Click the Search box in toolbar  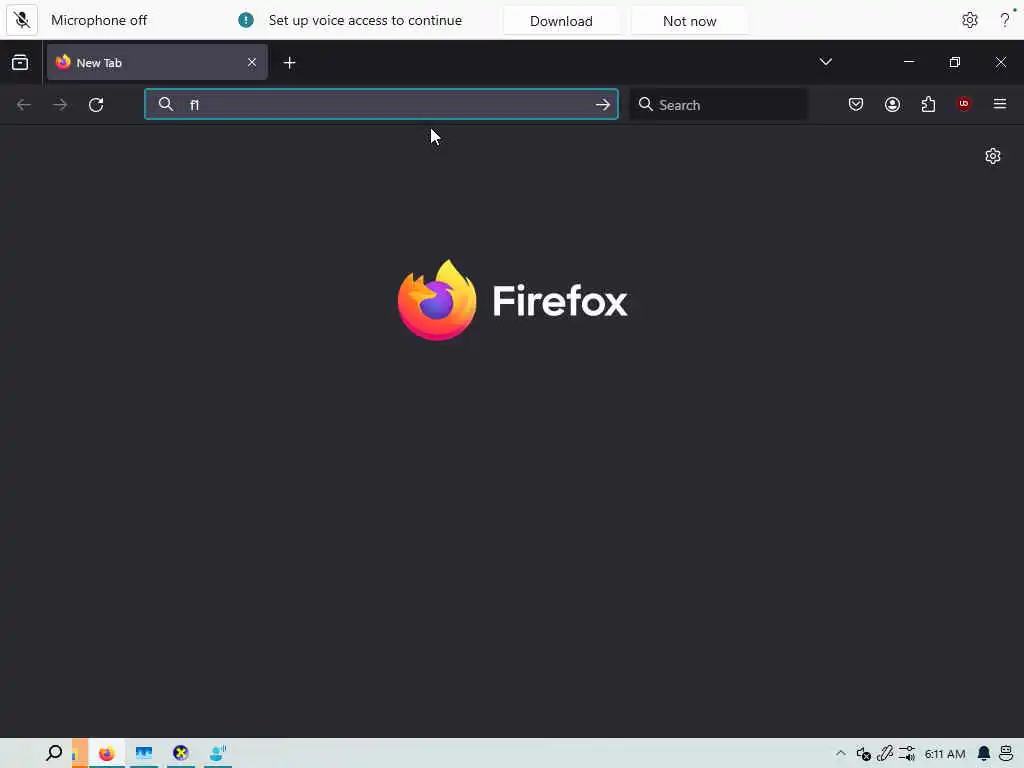[718, 104]
